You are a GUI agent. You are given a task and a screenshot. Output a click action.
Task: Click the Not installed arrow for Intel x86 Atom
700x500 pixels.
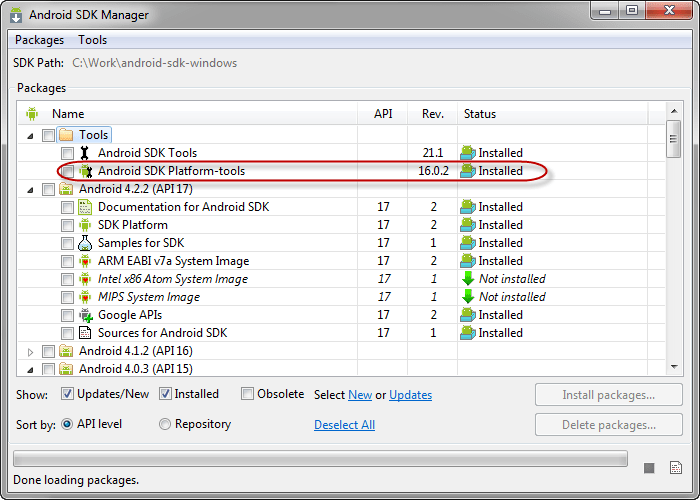coord(467,279)
